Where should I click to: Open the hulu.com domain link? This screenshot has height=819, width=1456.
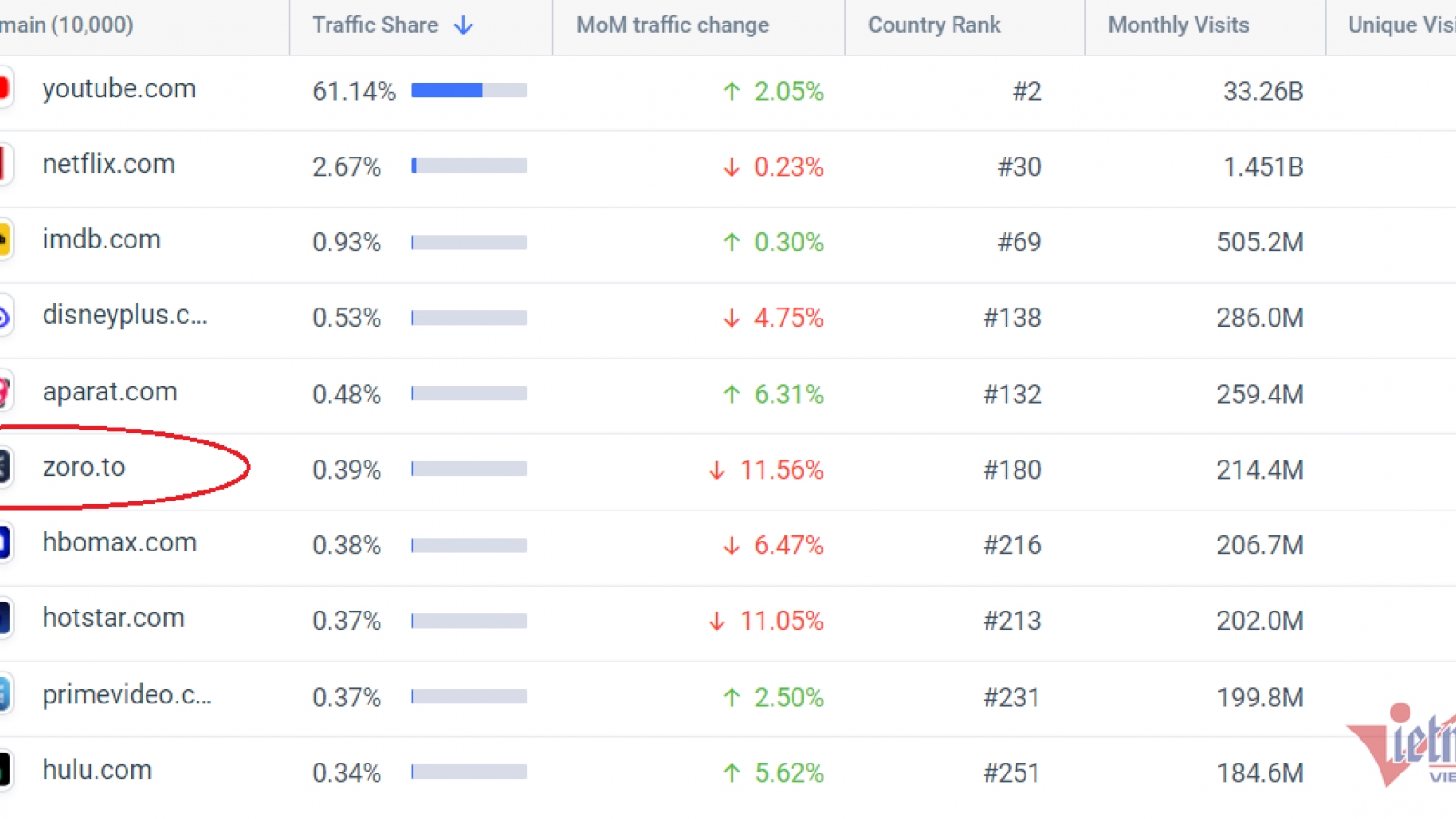97,770
